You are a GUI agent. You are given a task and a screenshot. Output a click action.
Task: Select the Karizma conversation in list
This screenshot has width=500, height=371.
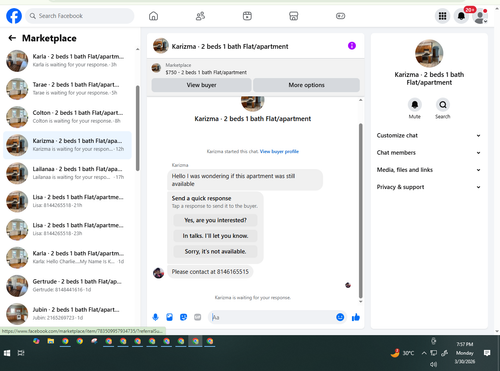[x=67, y=145]
